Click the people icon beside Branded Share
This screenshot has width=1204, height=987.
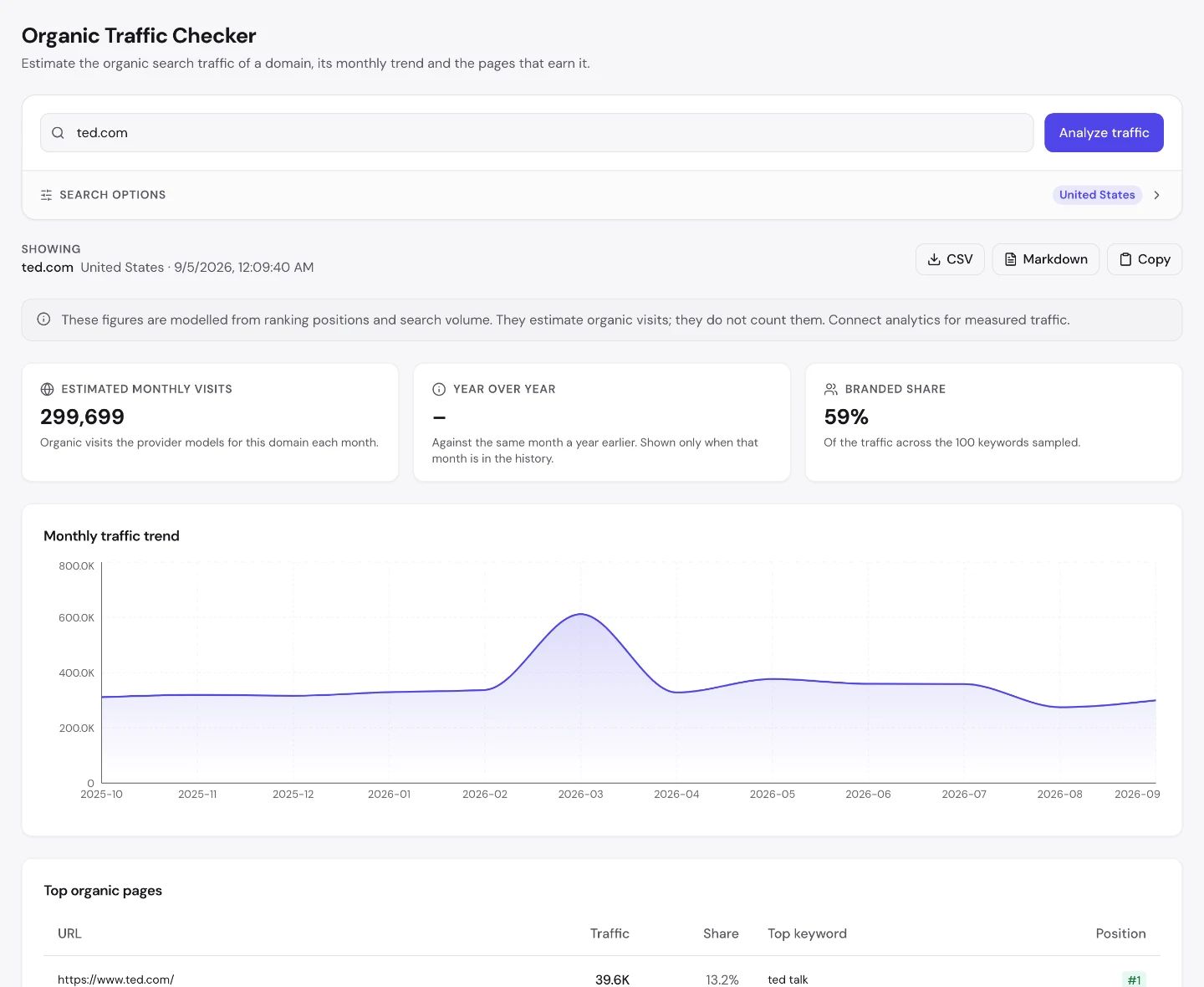(831, 389)
